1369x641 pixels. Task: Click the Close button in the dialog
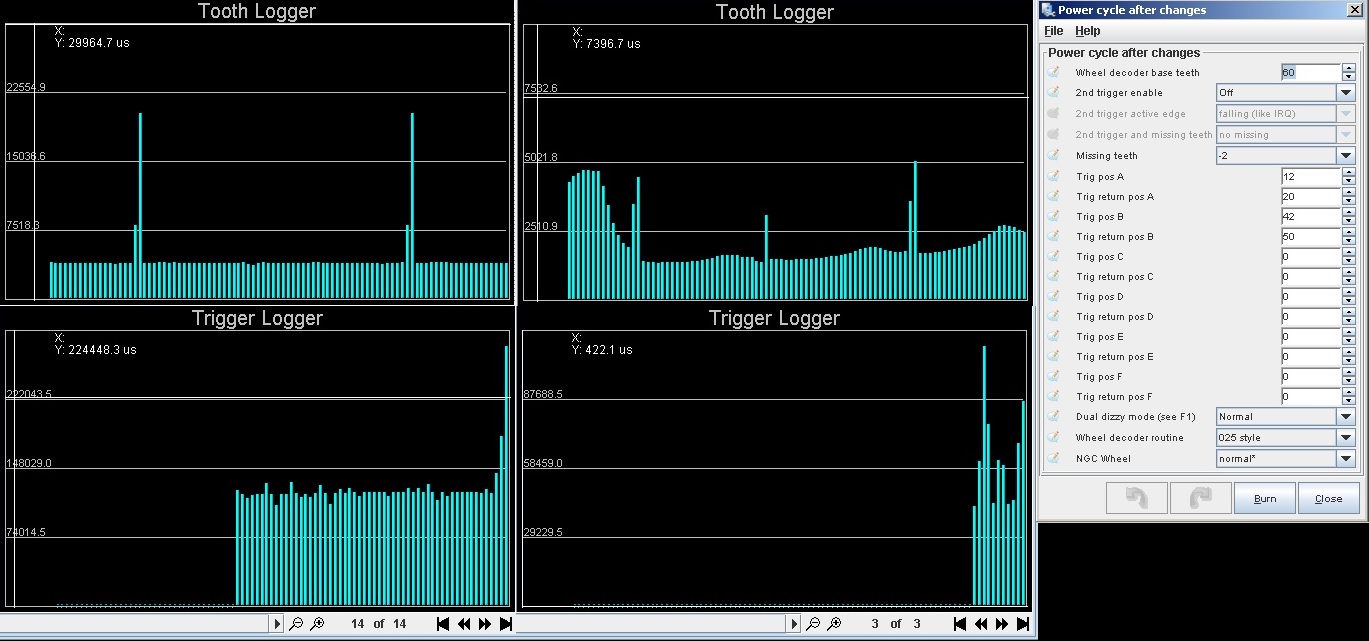coord(1329,498)
